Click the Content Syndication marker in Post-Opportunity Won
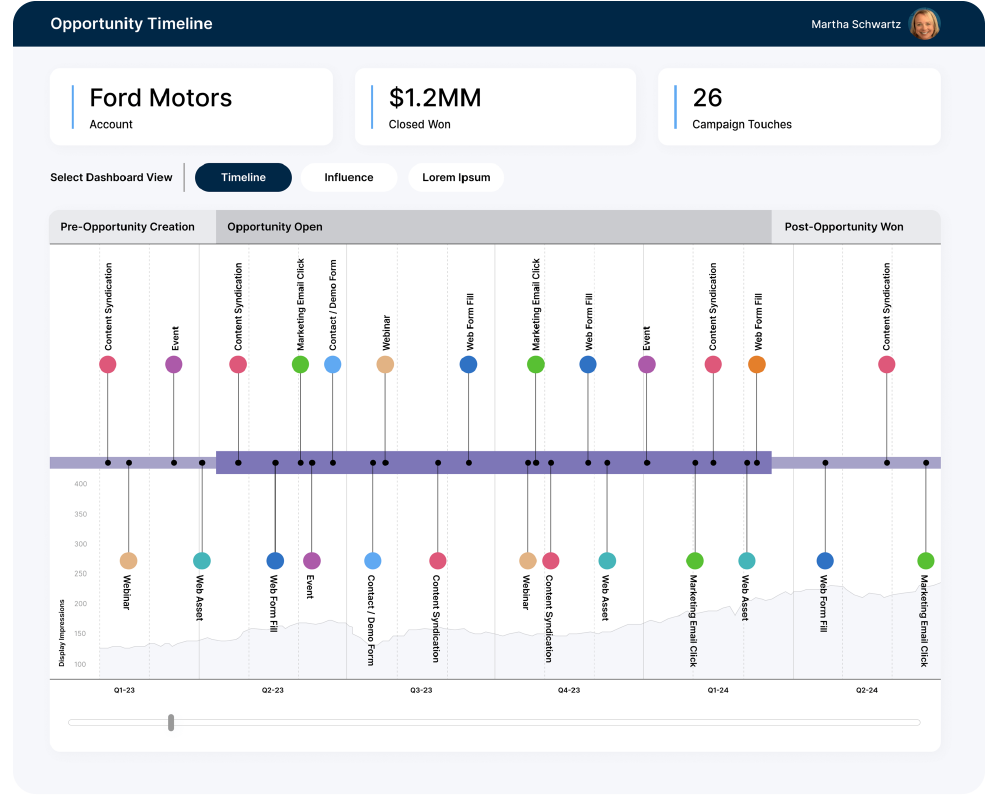Viewport: 999px width, 795px height. [x=886, y=364]
